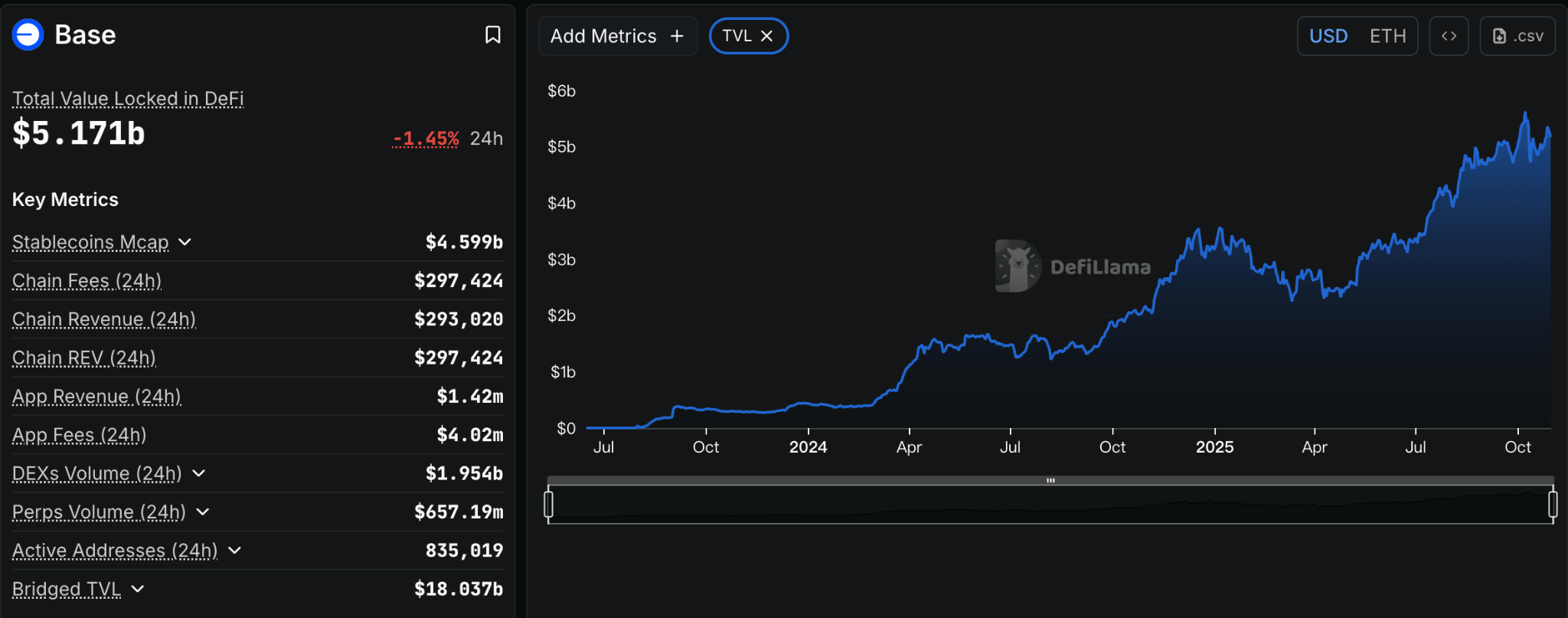Expand the DEXs Volume (24h) chevron
Screen dimensions: 1568x618
pos(199,473)
